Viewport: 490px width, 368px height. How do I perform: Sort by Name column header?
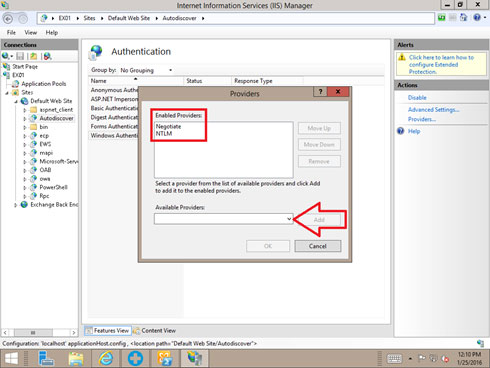[136, 81]
